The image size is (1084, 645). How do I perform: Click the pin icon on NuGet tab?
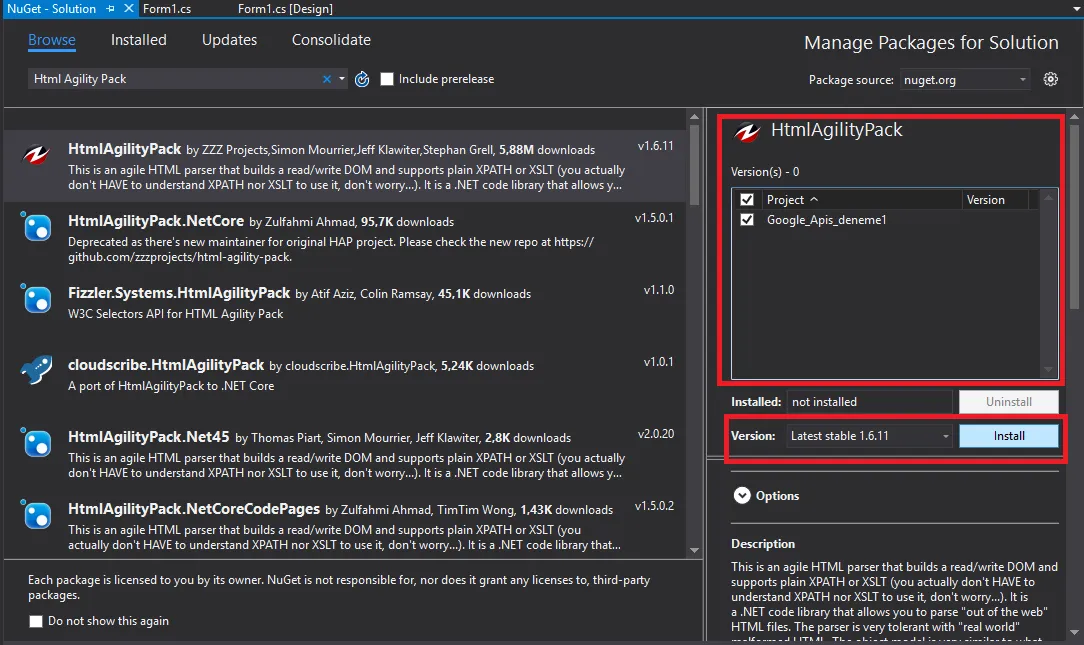(111, 9)
